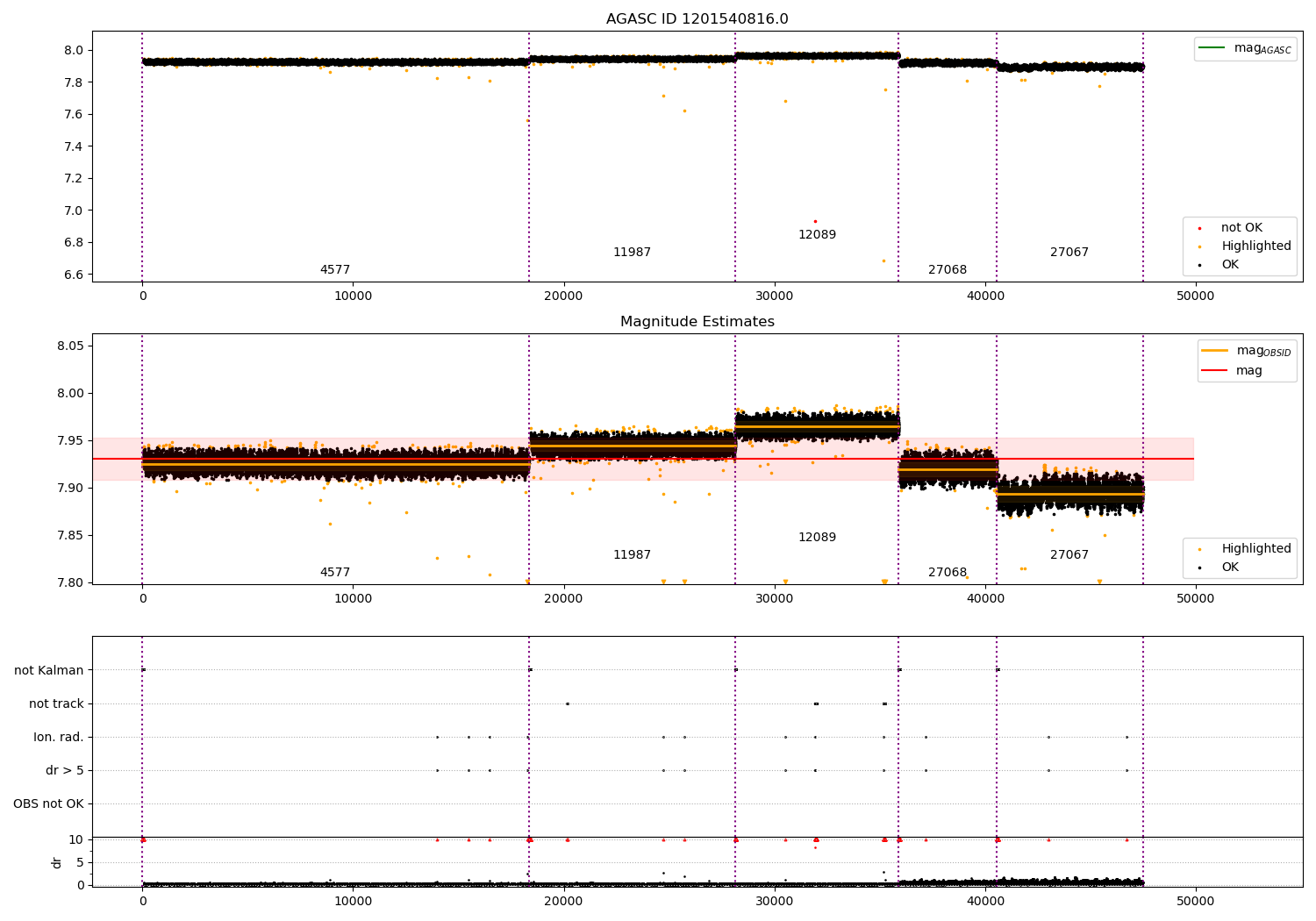Click the 6.6 tick label on top plot
This screenshot has width=1316, height=921.
click(73, 275)
